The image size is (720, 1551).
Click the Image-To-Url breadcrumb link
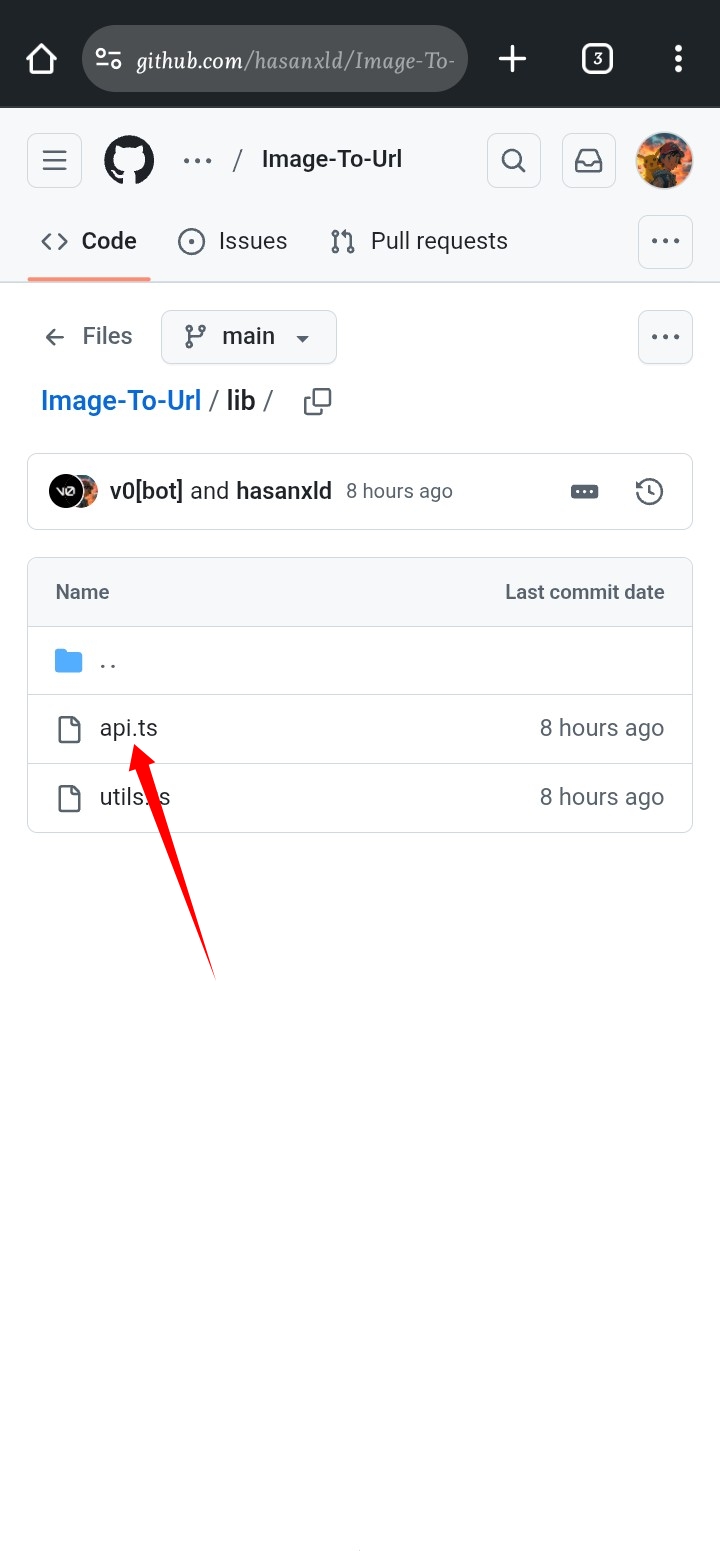(121, 401)
